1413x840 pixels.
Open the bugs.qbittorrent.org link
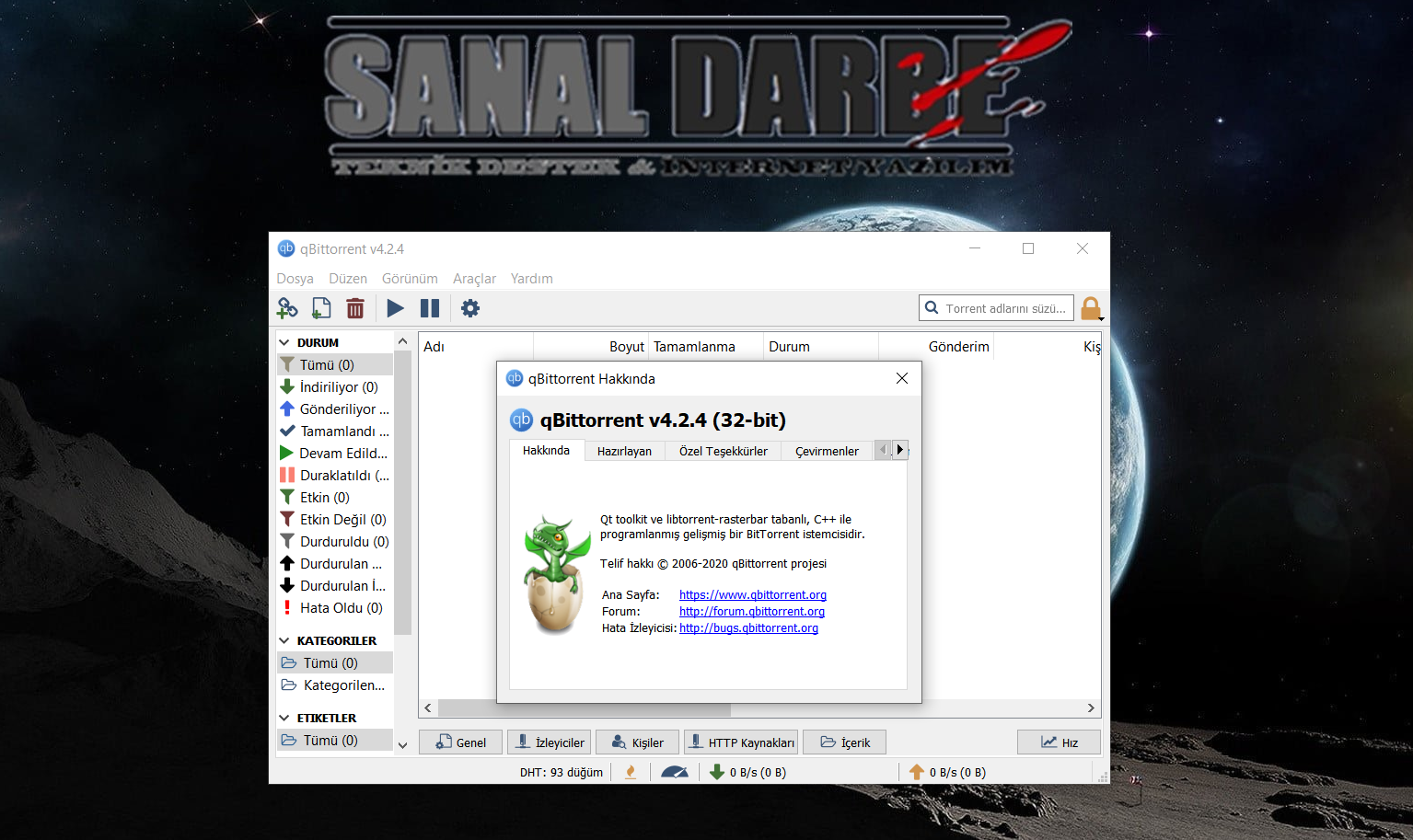(748, 628)
